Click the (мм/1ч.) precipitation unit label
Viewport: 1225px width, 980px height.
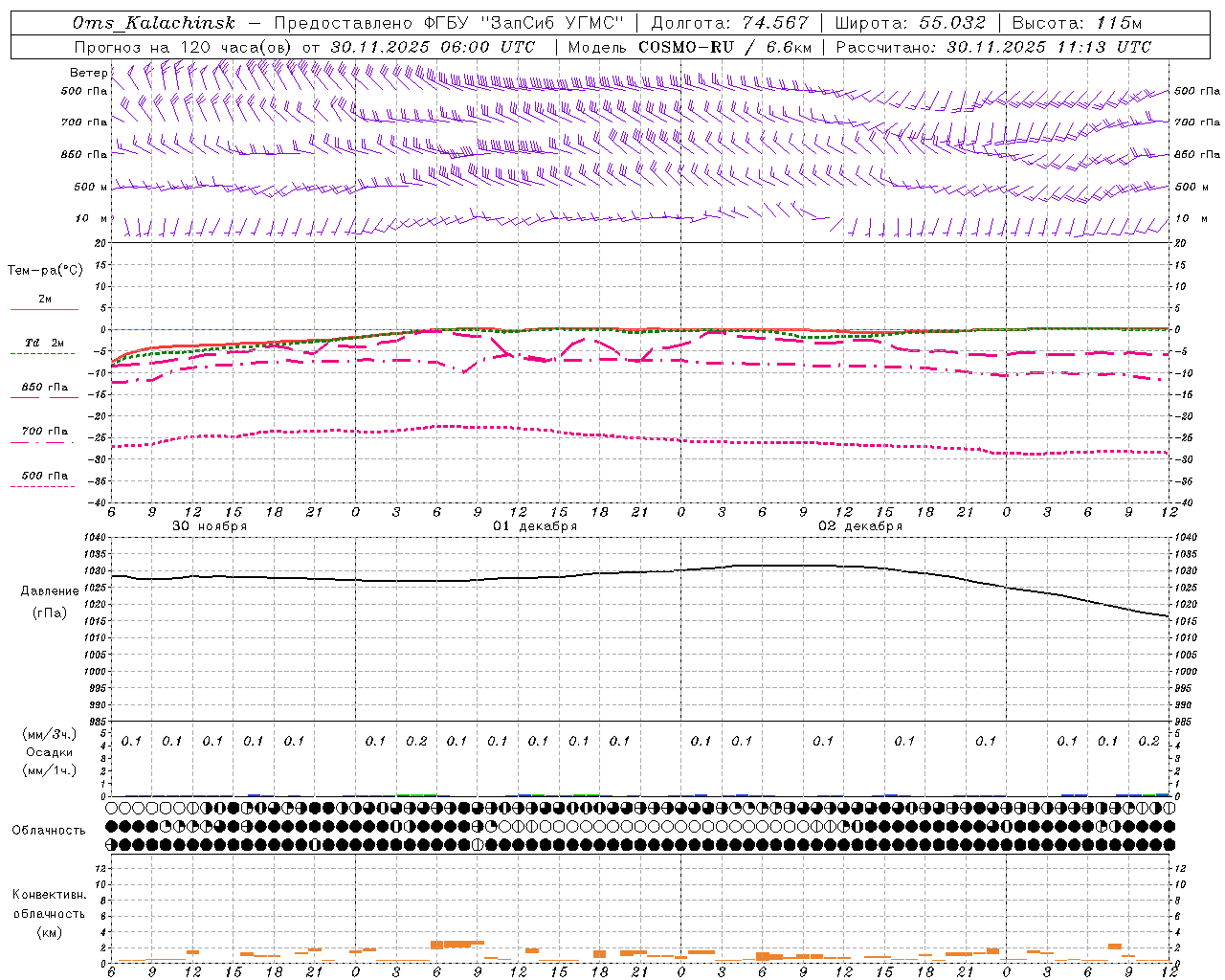coord(50,770)
